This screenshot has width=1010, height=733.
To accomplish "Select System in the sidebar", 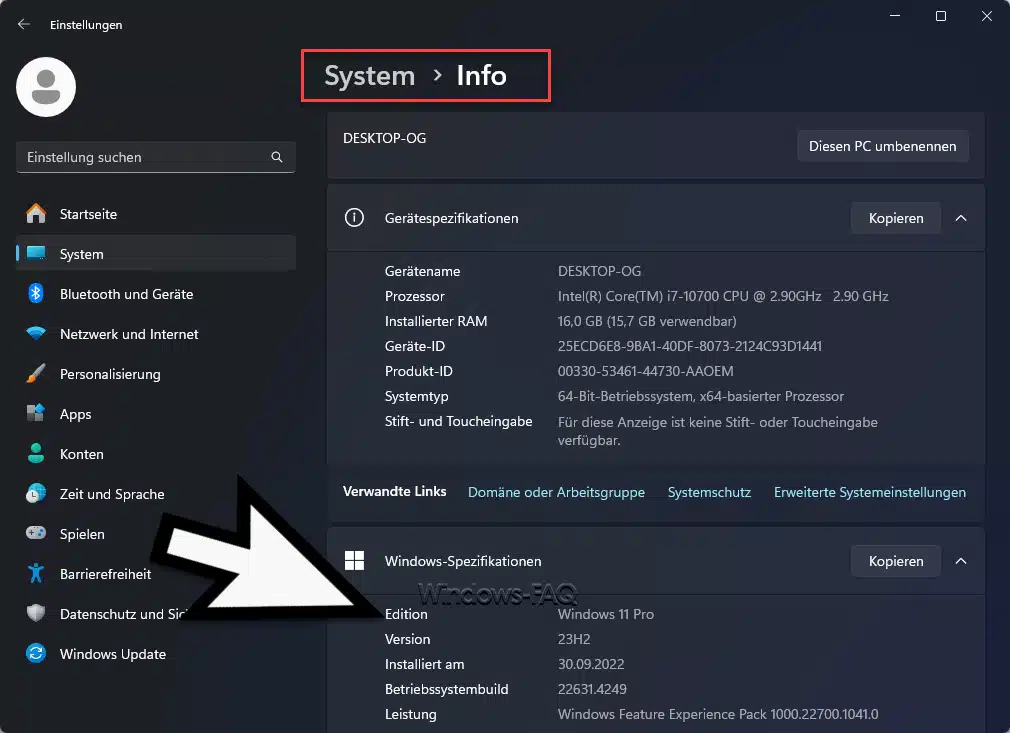I will (80, 253).
